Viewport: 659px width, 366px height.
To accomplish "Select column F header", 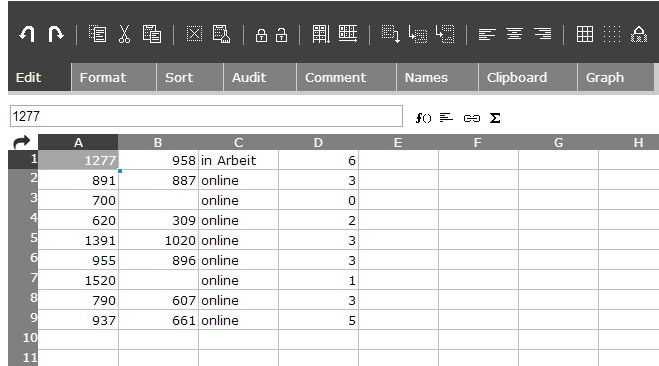I will (x=478, y=142).
